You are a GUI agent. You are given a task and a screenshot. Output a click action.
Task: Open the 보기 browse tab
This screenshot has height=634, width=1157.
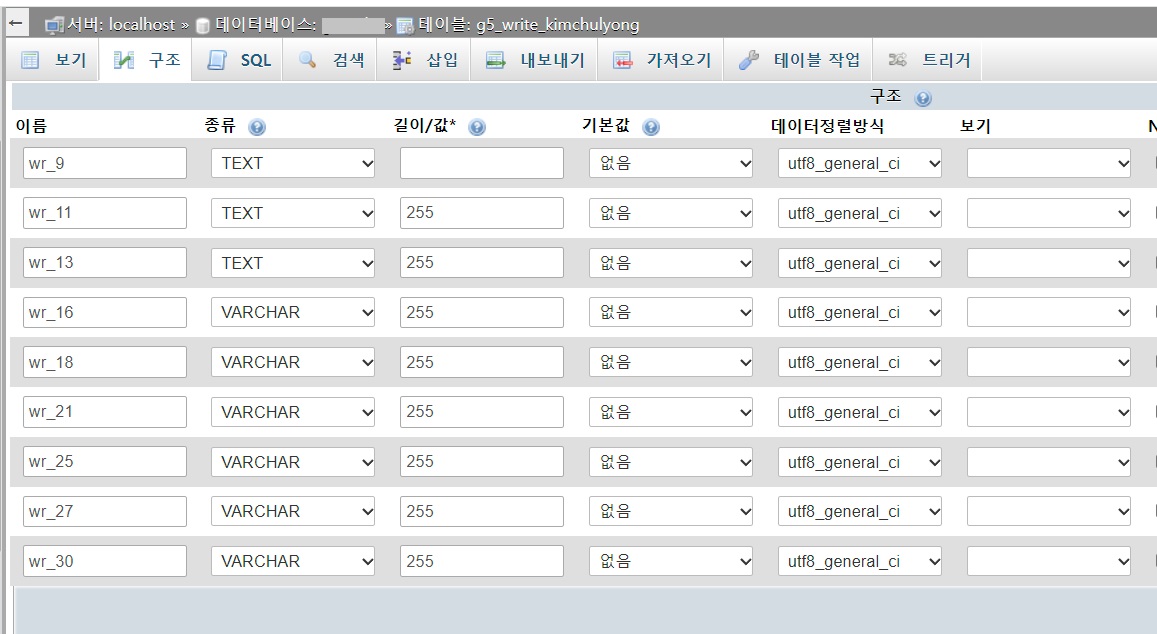[54, 60]
